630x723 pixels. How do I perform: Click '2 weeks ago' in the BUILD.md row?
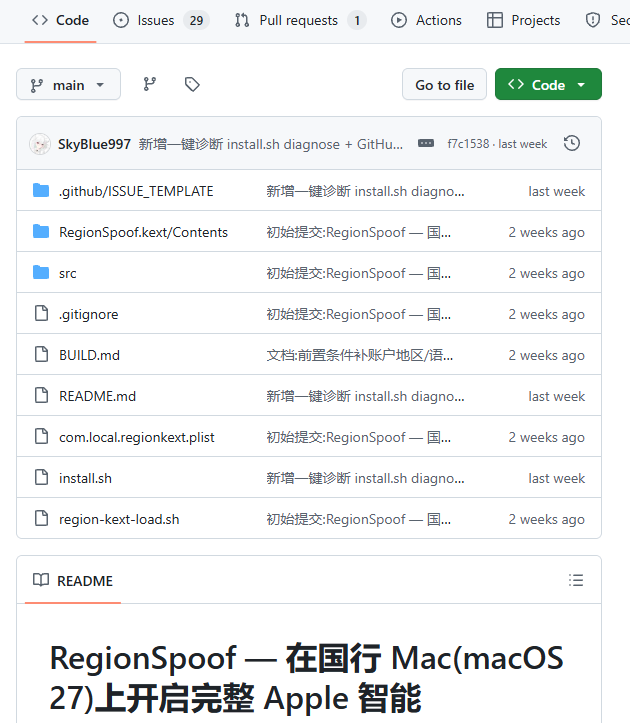tap(547, 356)
